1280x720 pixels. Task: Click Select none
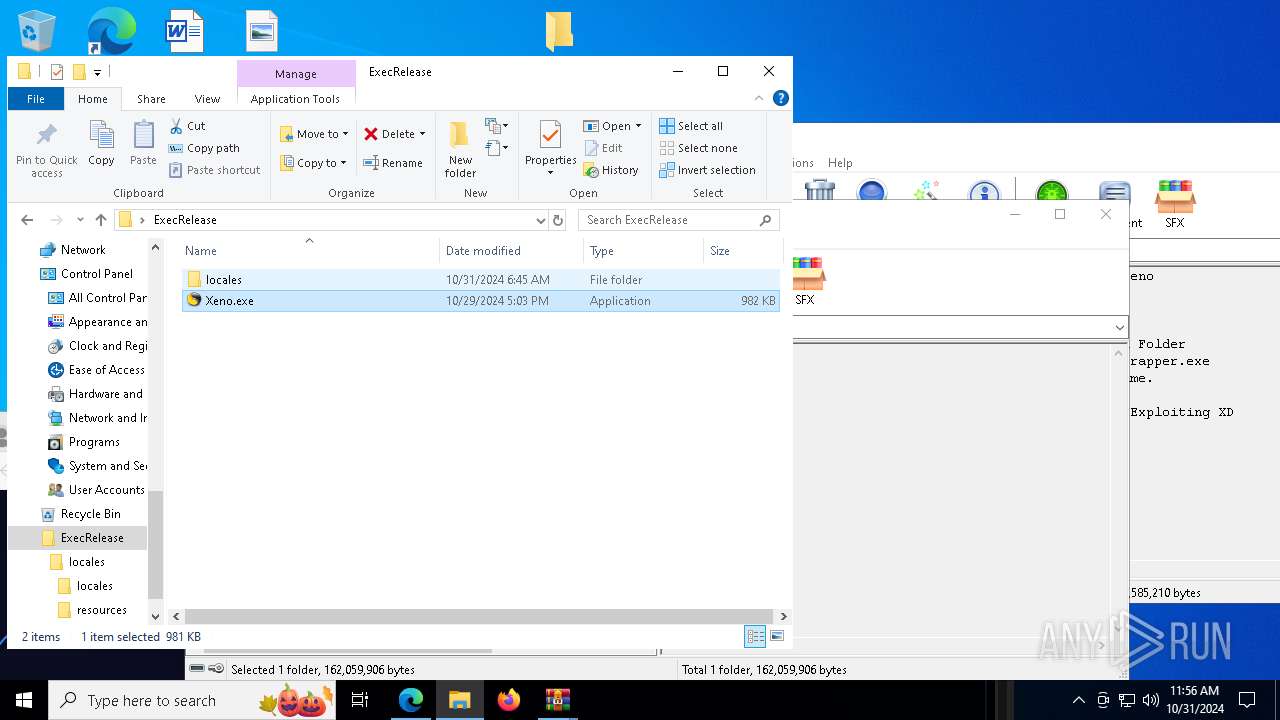click(x=698, y=148)
